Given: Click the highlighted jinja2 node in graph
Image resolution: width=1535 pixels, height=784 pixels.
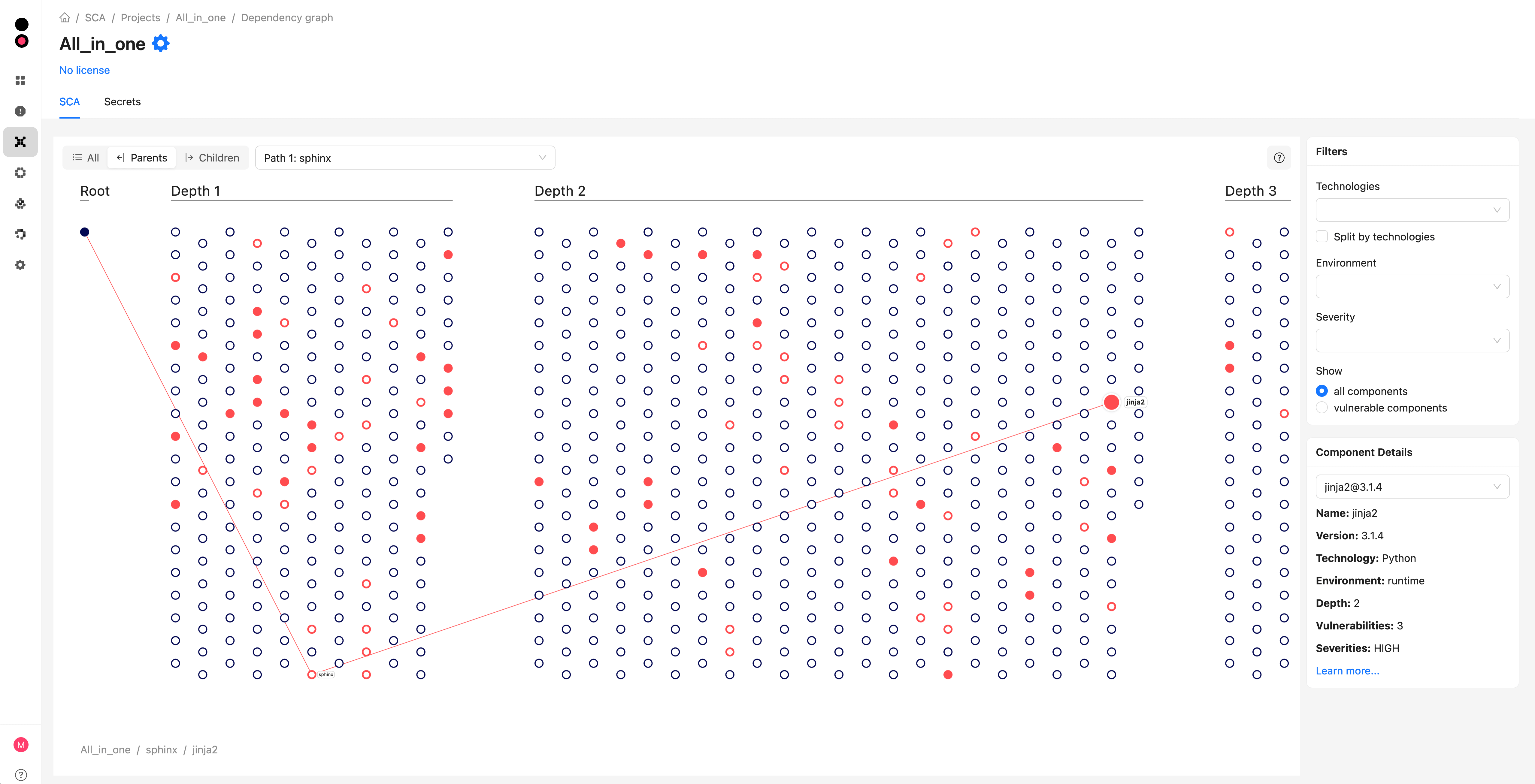Looking at the screenshot, I should 1111,402.
